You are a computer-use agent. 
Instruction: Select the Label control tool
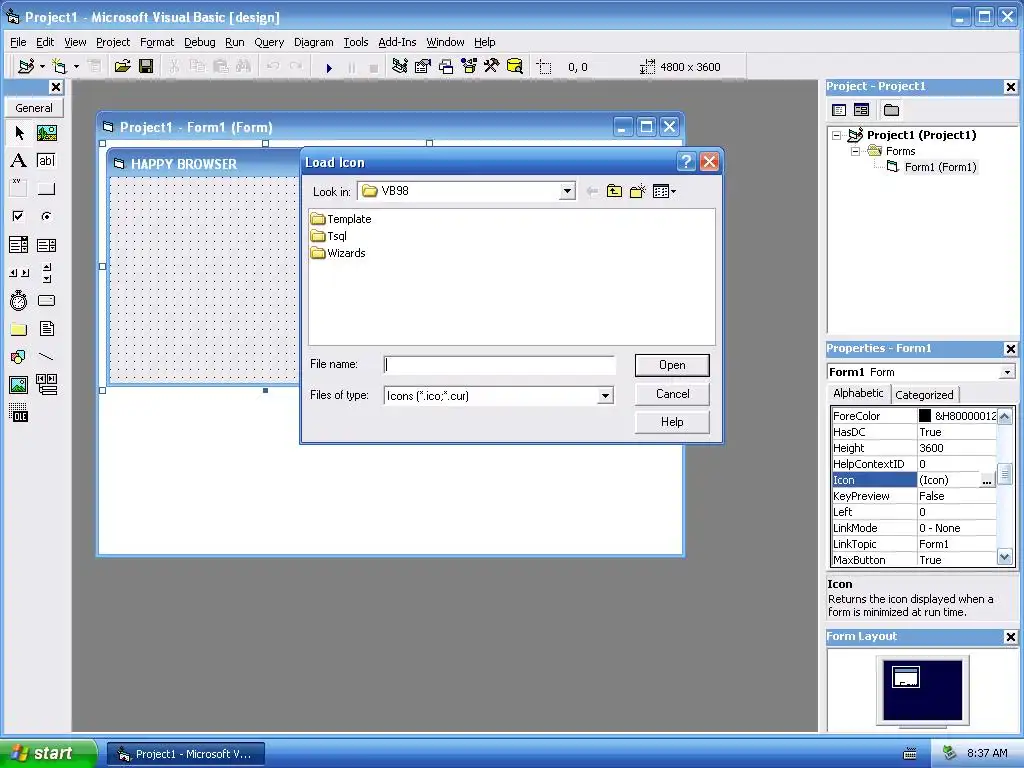click(19, 161)
